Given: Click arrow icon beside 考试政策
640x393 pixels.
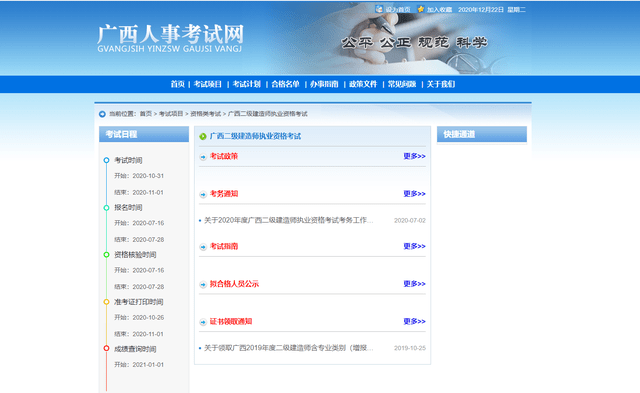Looking at the screenshot, I should [203, 157].
